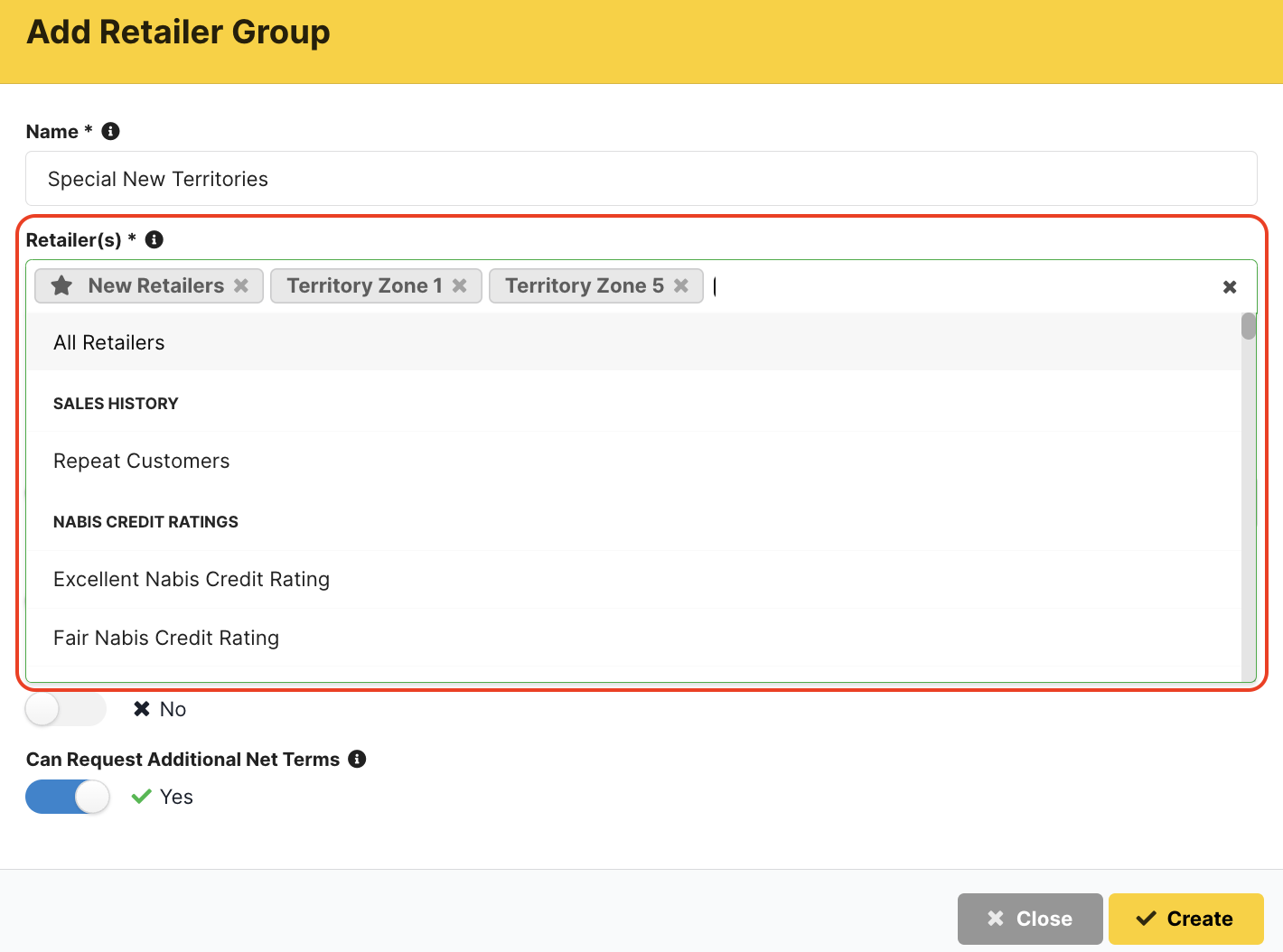Select Excellent Nabis Credit Rating option
The height and width of the screenshot is (952, 1283).
[x=192, y=579]
